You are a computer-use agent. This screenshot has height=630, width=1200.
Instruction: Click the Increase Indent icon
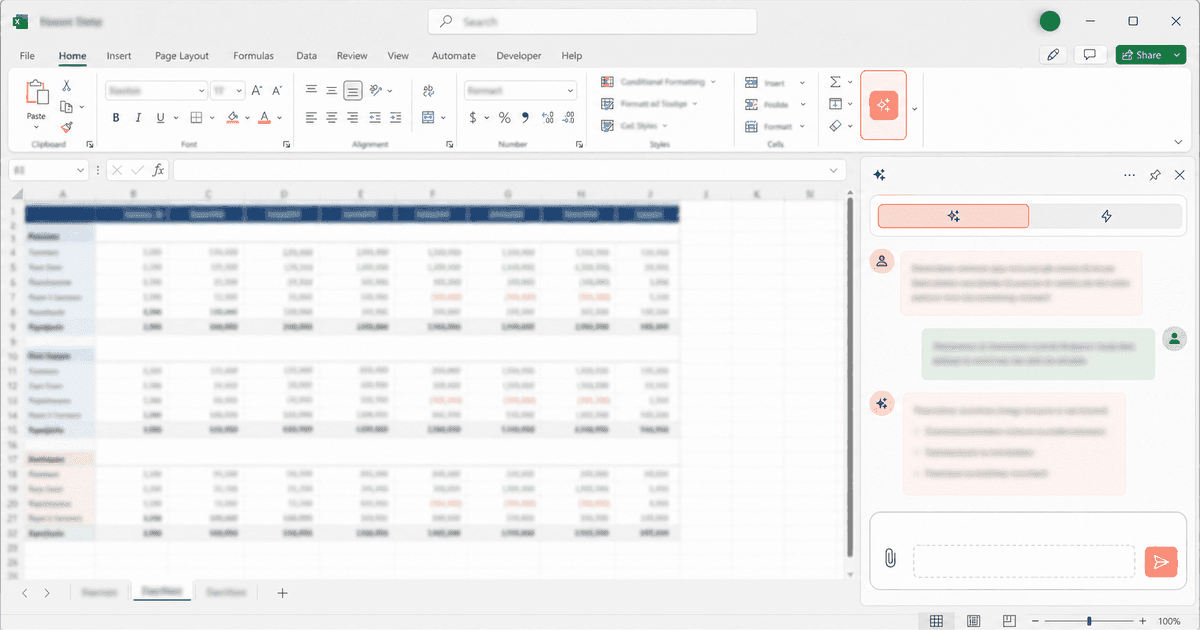[x=395, y=118]
